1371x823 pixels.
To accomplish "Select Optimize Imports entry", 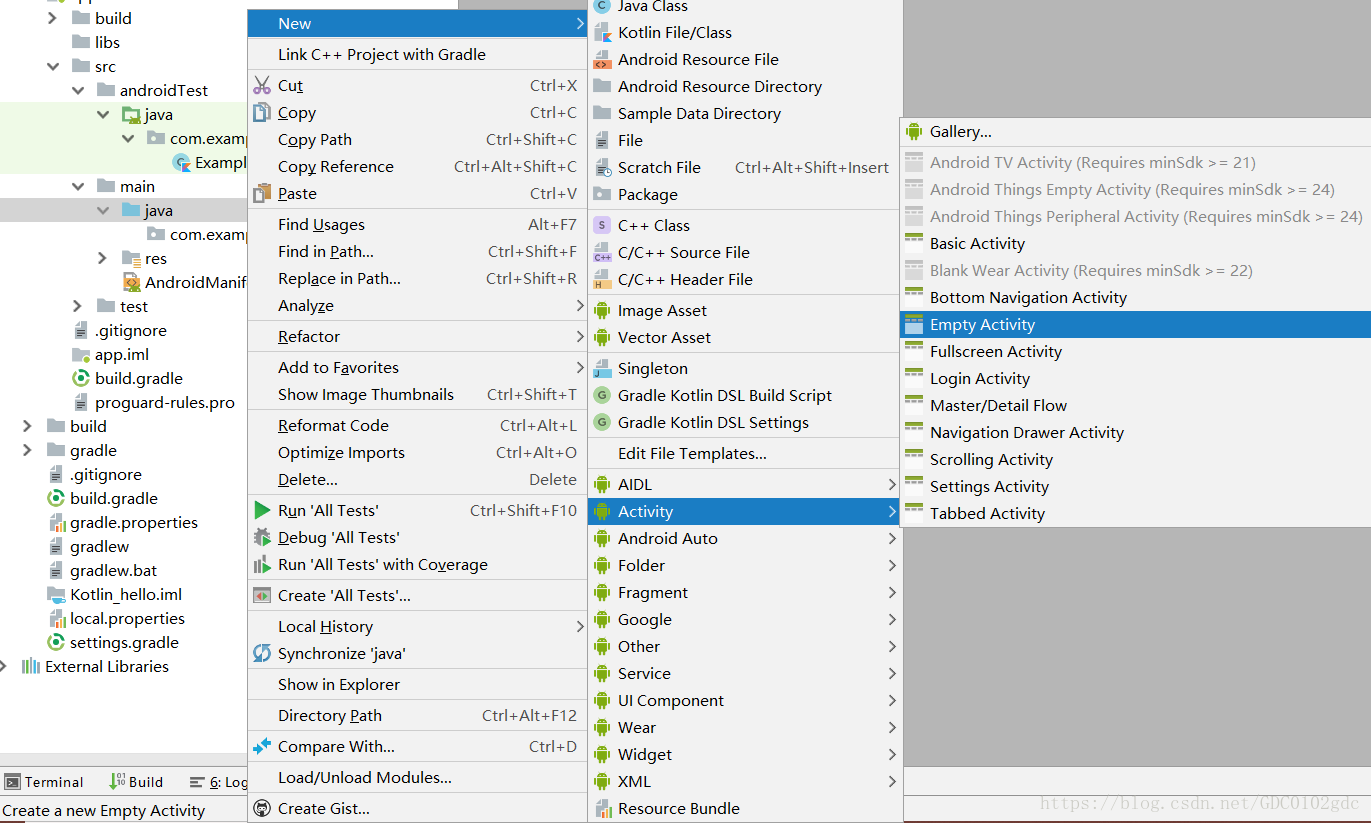I will (417, 453).
